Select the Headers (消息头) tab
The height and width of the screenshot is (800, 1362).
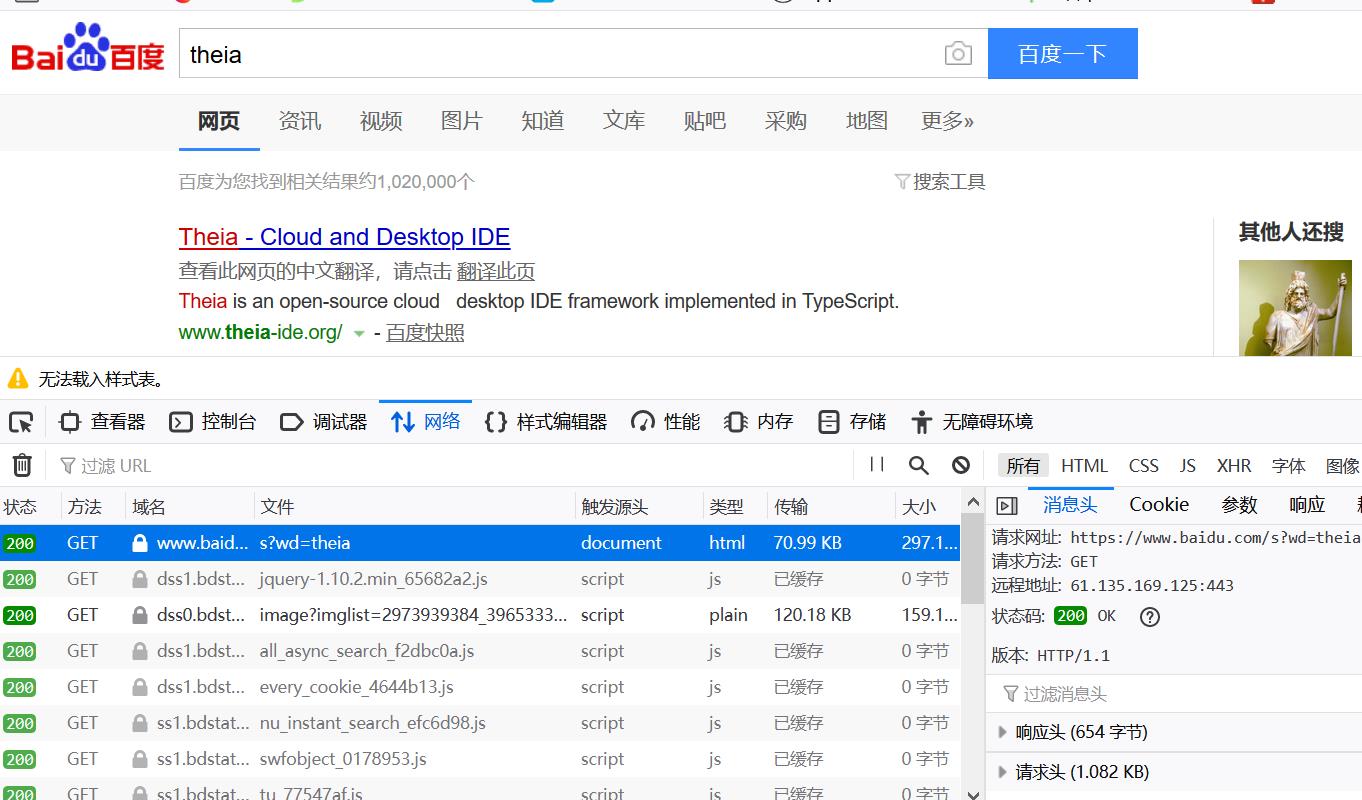click(x=1069, y=505)
